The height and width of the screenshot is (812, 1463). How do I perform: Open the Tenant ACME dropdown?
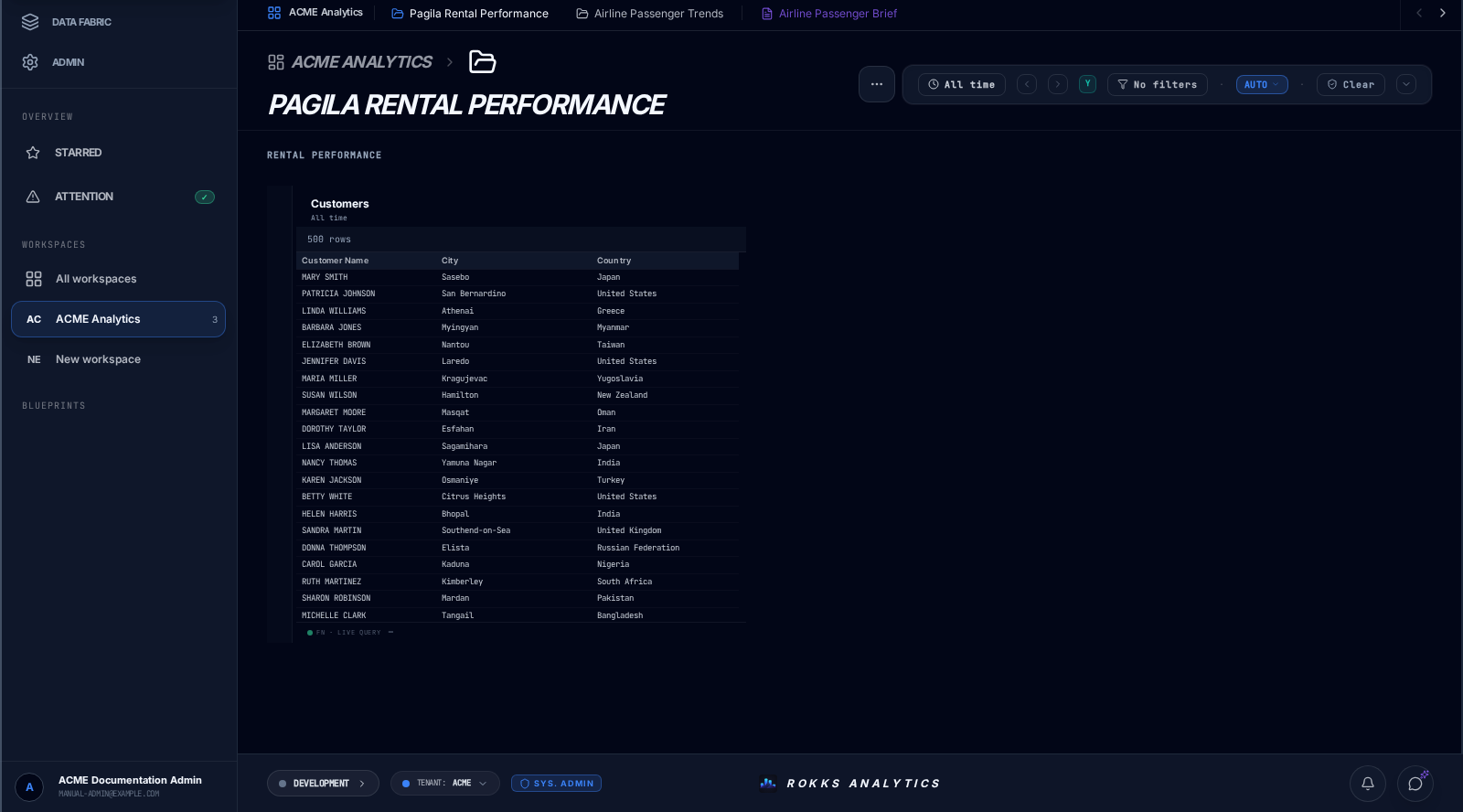point(444,784)
